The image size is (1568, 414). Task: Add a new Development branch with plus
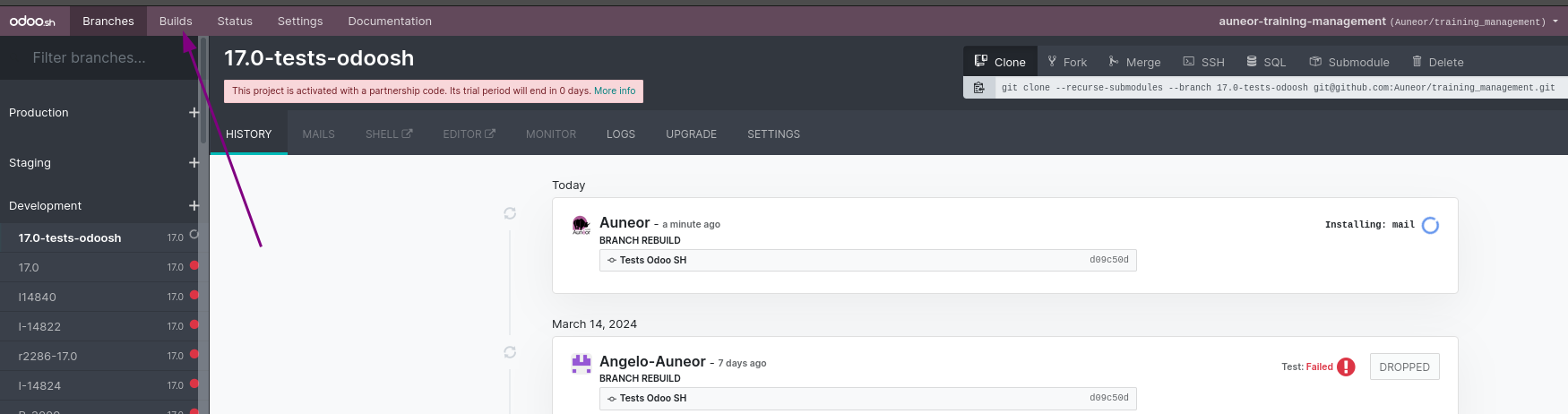pyautogui.click(x=194, y=205)
